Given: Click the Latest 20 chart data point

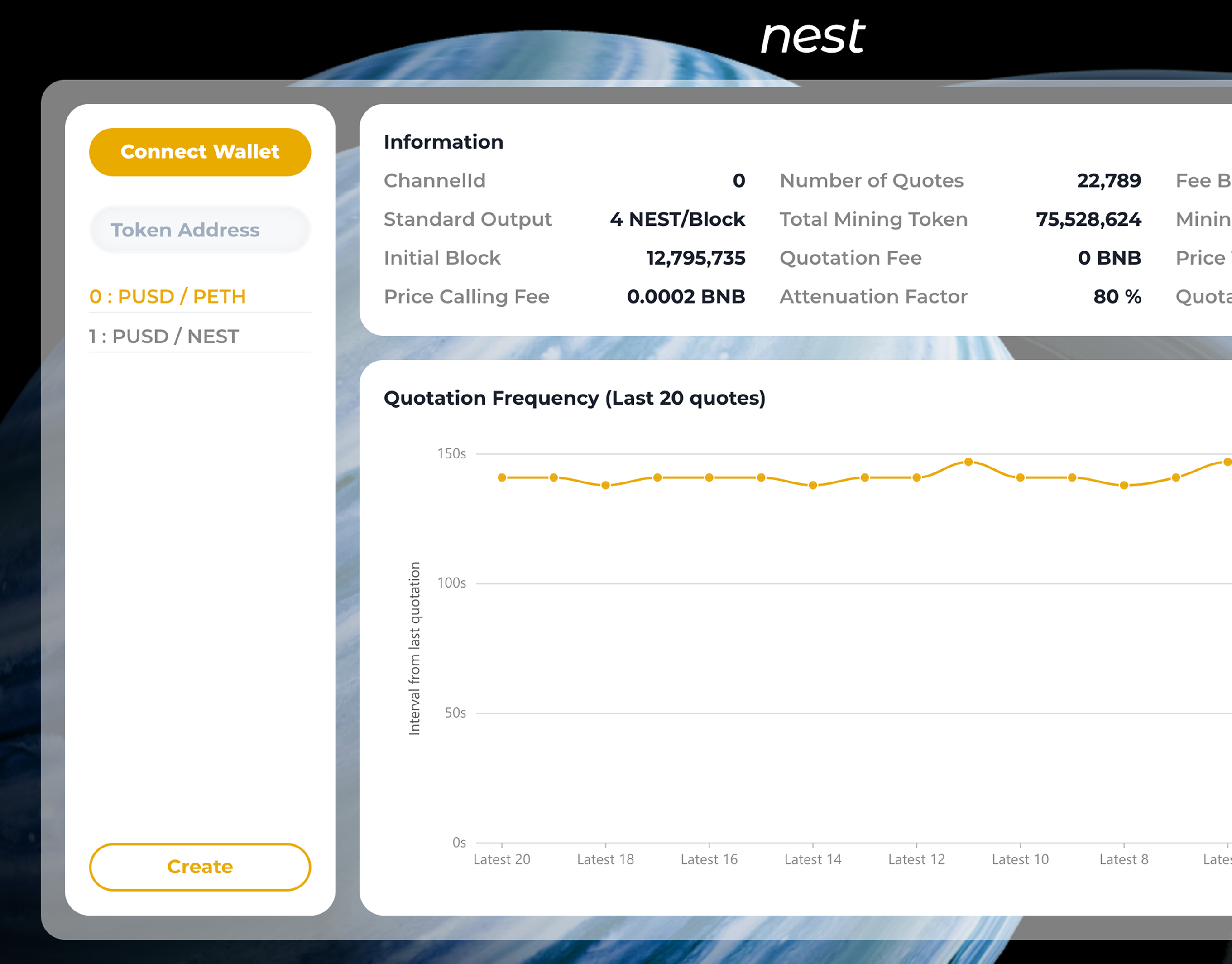Looking at the screenshot, I should click(x=502, y=477).
